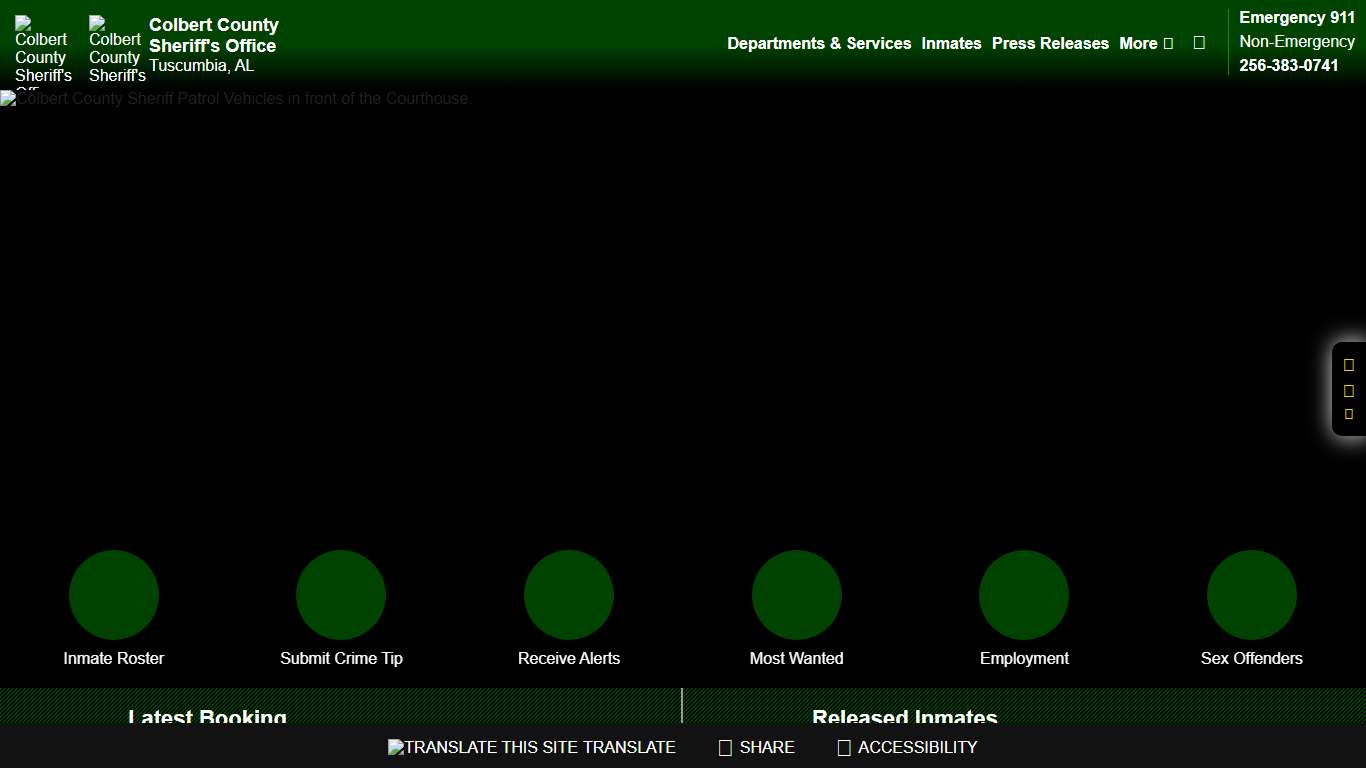This screenshot has height=768, width=1366.
Task: Click the Colbert County Sheriff's Office title
Action: 213,35
